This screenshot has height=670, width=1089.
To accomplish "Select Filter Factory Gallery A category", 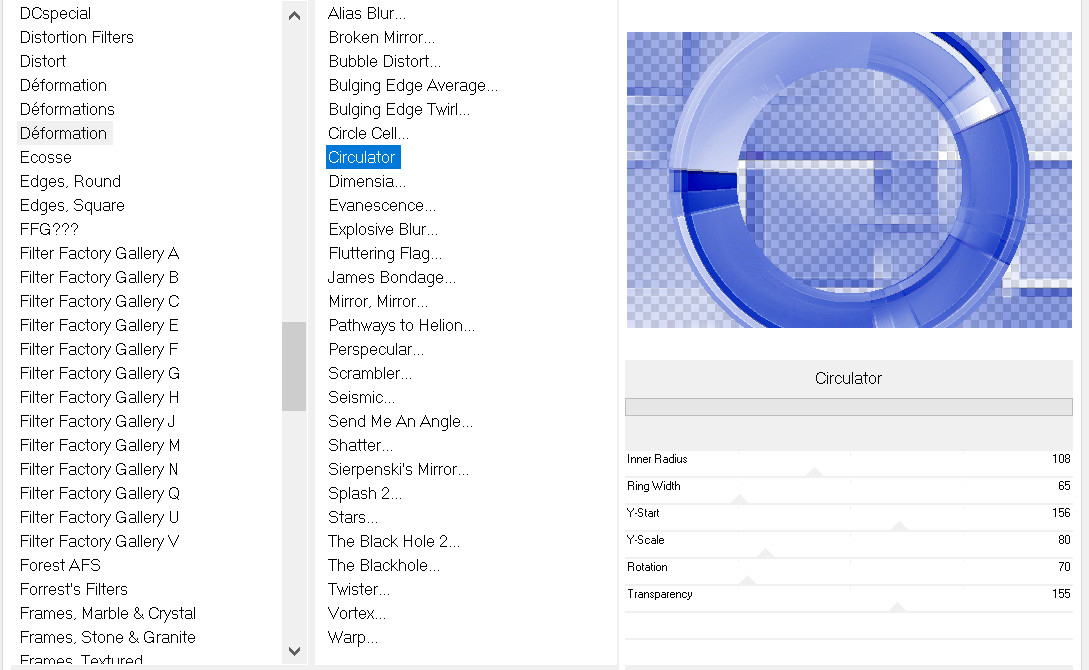I will pos(99,253).
